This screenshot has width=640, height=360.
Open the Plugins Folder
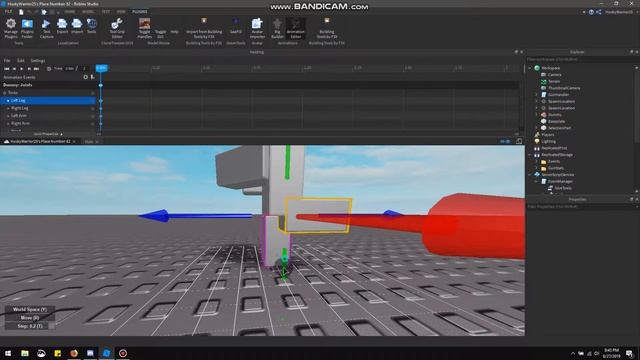pos(27,28)
